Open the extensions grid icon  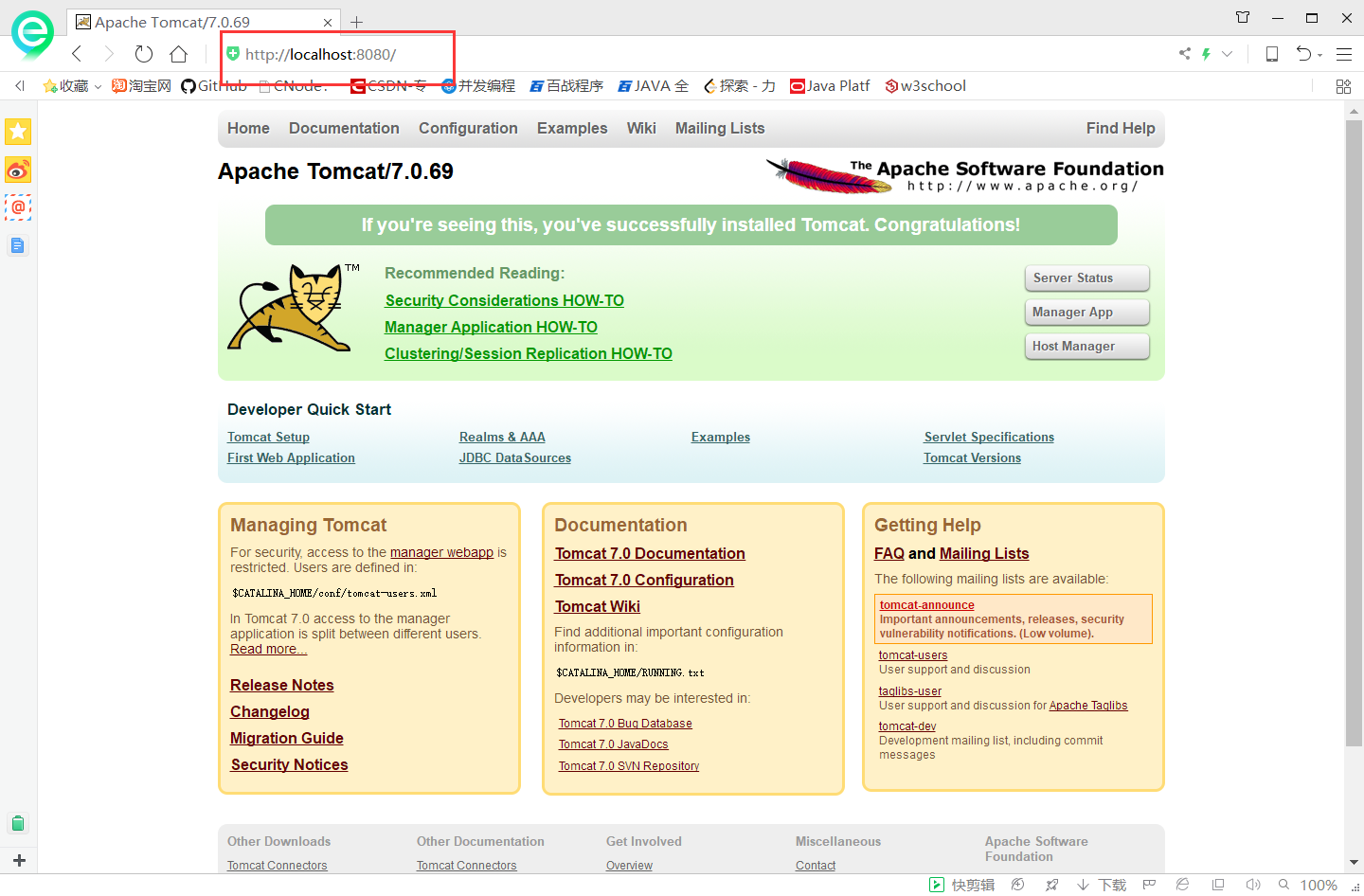[1343, 86]
